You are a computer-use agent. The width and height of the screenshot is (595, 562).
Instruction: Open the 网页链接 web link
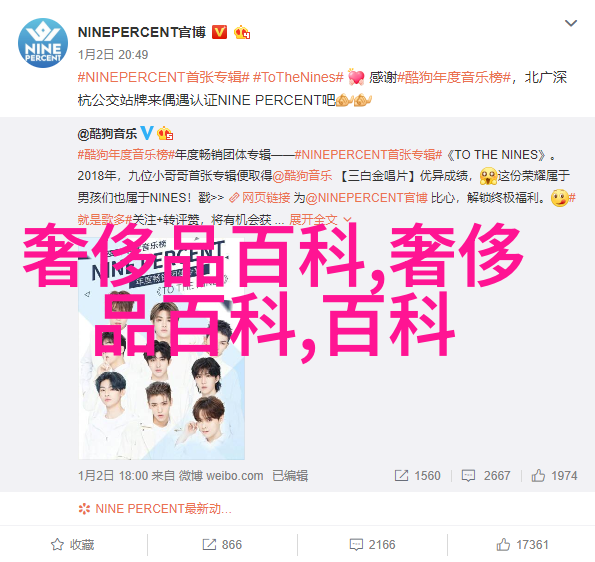(x=260, y=198)
